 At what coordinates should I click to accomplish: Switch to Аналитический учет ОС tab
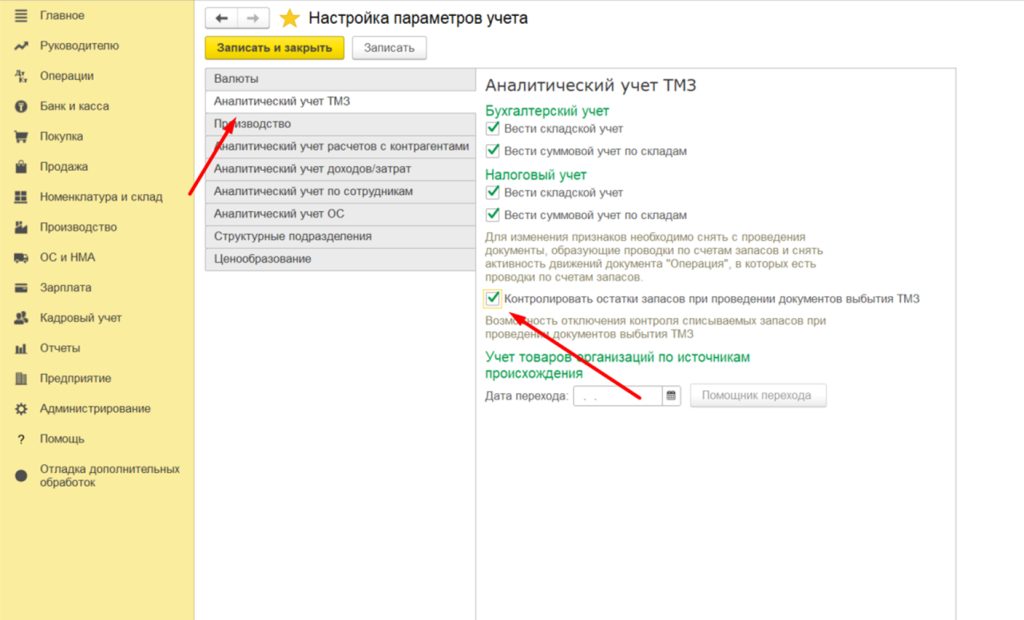(x=339, y=214)
